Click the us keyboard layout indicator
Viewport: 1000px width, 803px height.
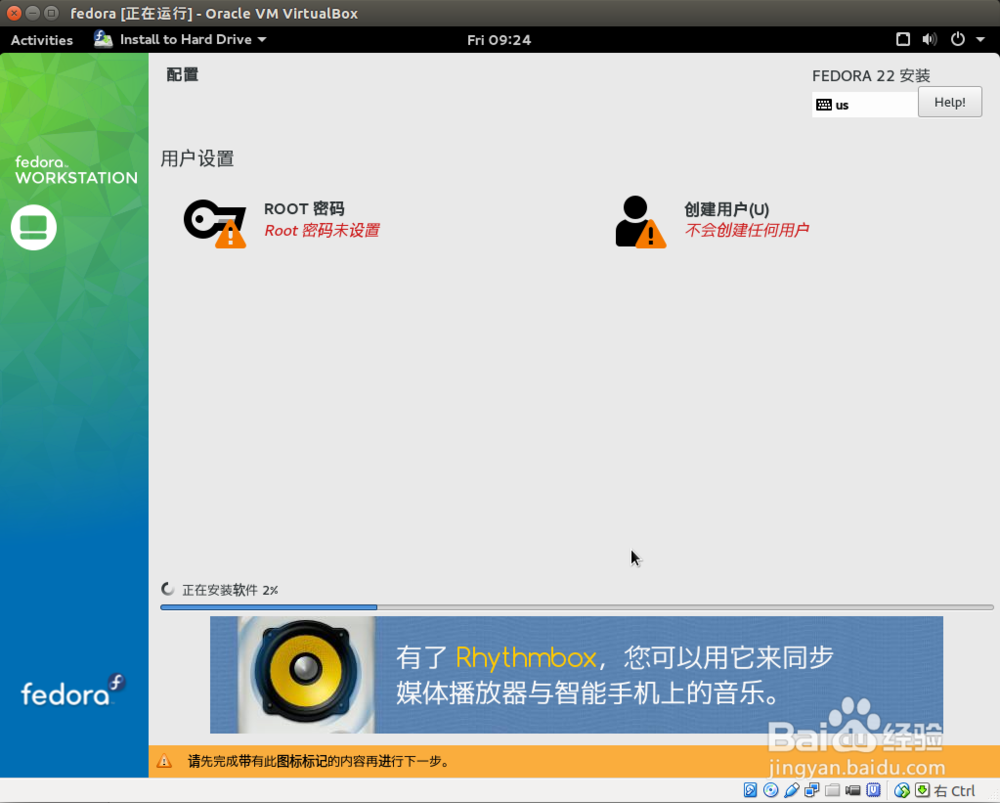click(x=864, y=105)
